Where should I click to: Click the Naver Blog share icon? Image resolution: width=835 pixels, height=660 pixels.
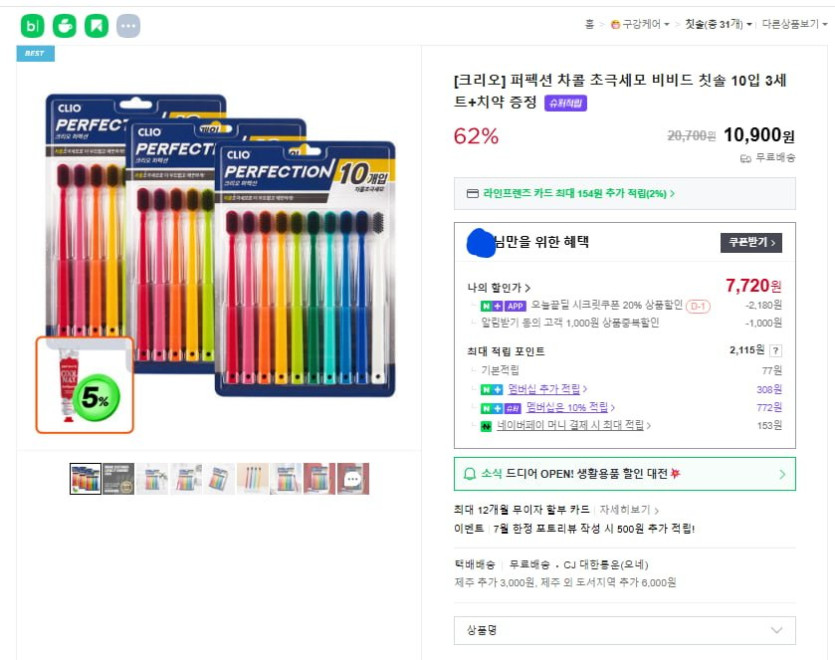pyautogui.click(x=32, y=26)
